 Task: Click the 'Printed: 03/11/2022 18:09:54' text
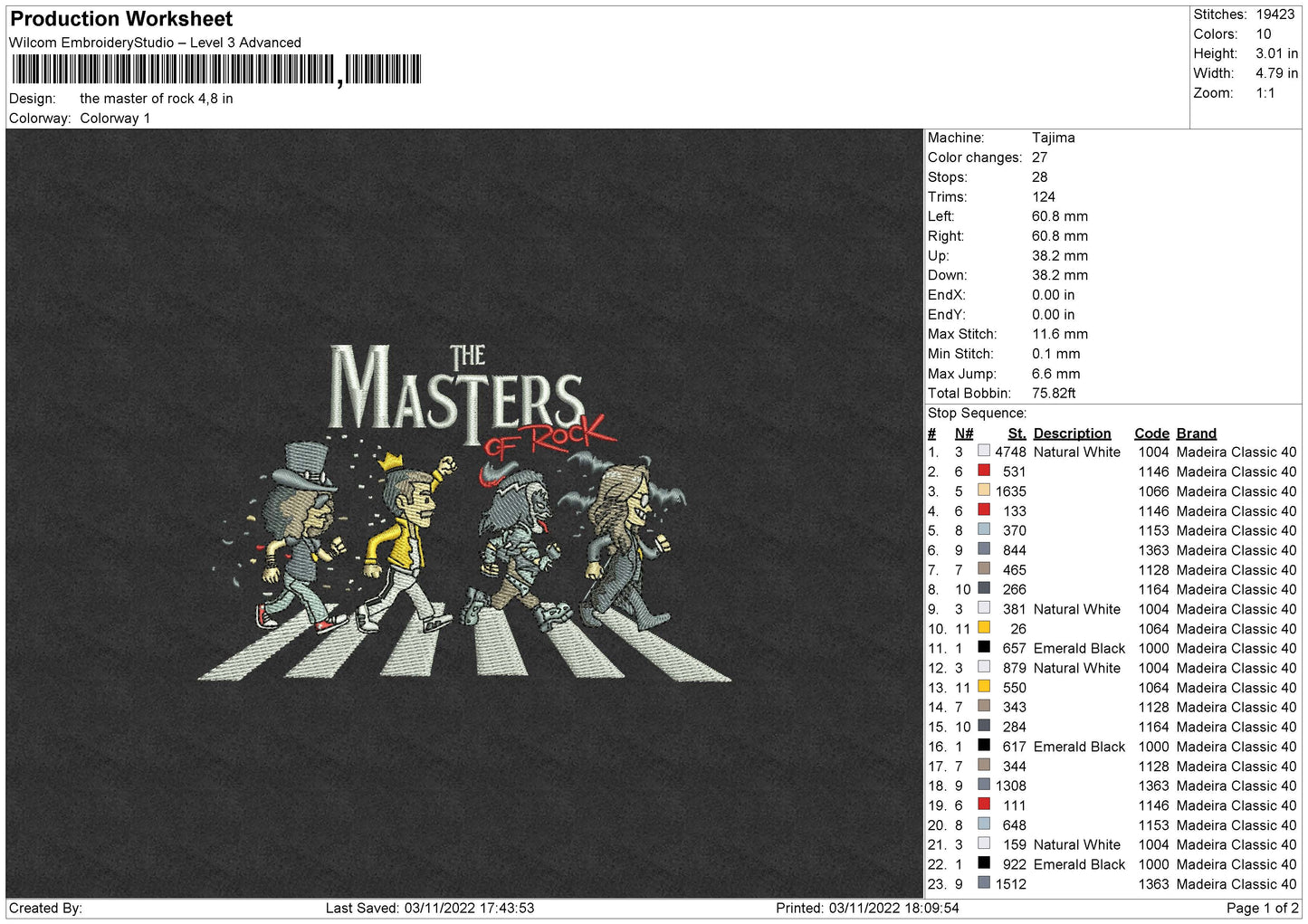point(867,908)
